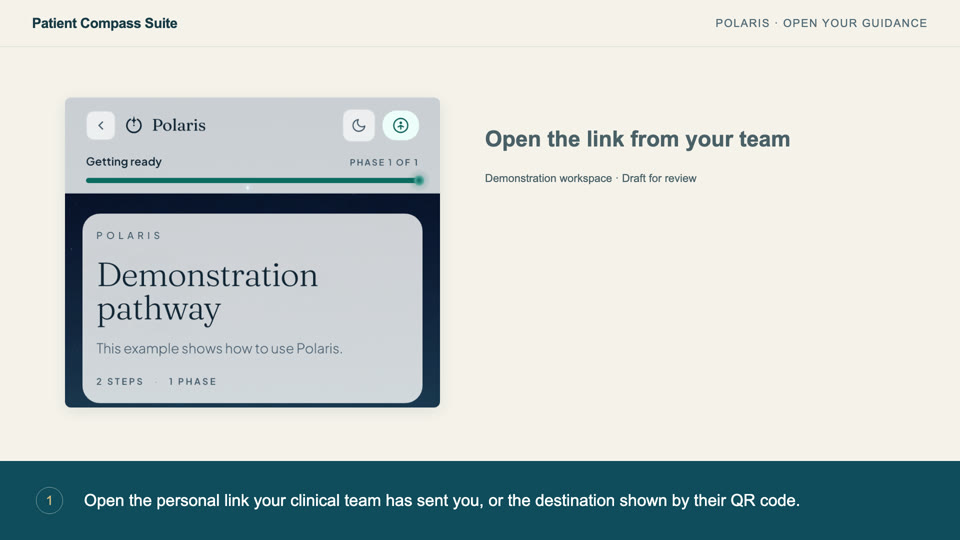960x540 pixels.
Task: Toggle dark mode with the moon icon
Action: [x=359, y=126]
